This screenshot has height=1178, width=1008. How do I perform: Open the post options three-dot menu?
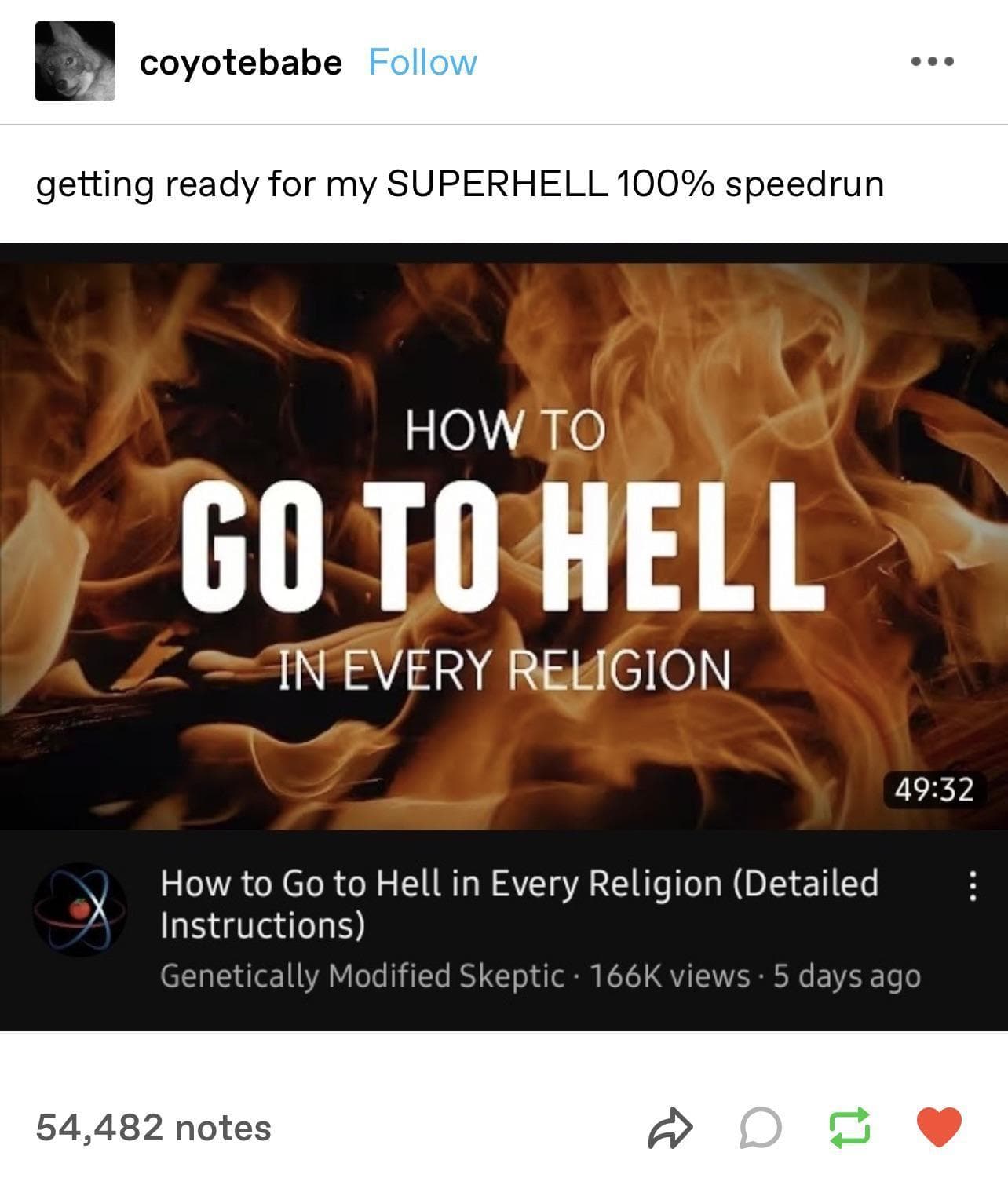932,61
